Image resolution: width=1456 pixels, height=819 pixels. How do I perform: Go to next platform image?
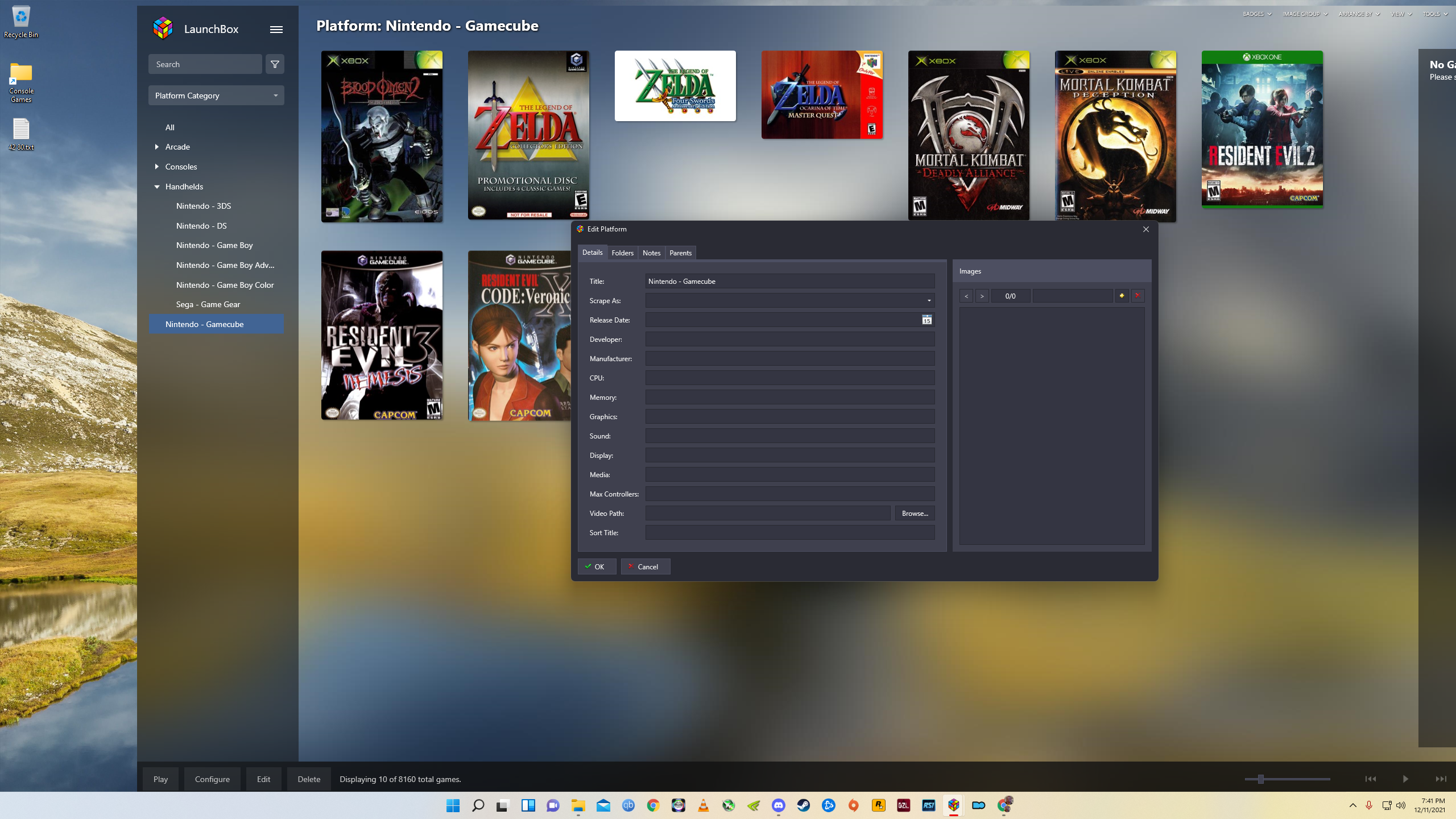tap(982, 296)
